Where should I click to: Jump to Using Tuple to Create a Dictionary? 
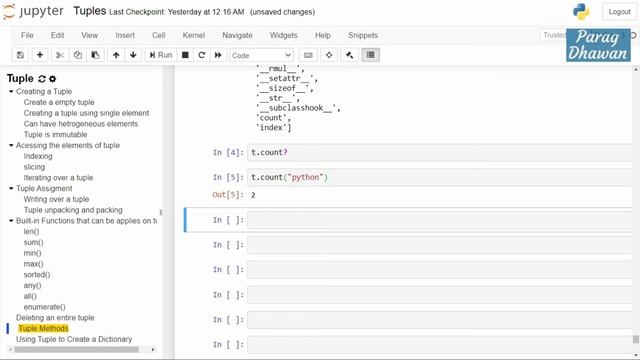click(74, 339)
